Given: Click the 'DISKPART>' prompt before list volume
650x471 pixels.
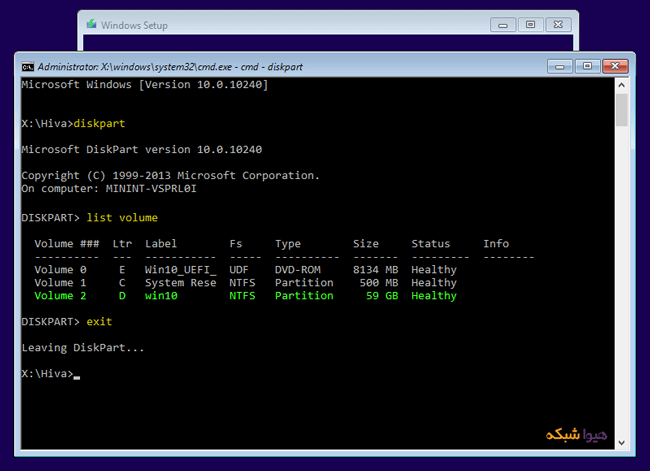Looking at the screenshot, I should click(51, 218).
